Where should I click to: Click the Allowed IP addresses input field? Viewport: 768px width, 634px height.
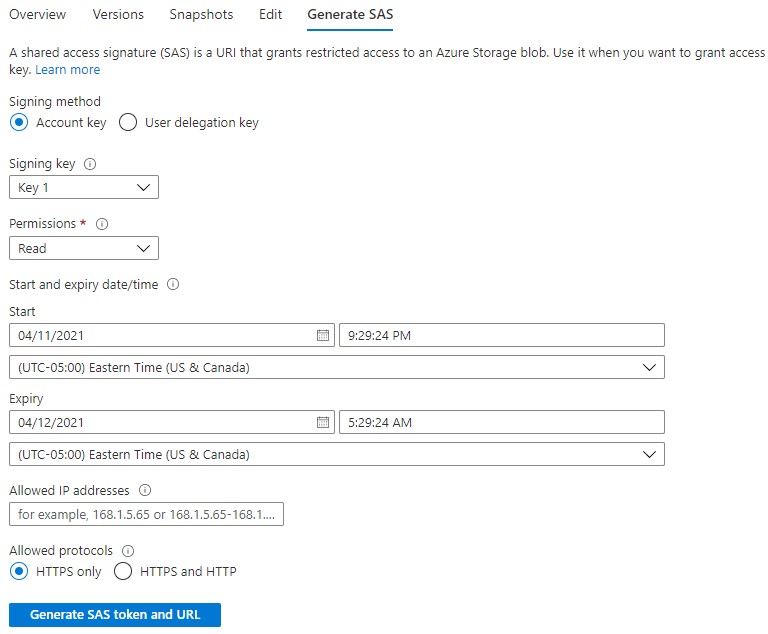pos(146,514)
